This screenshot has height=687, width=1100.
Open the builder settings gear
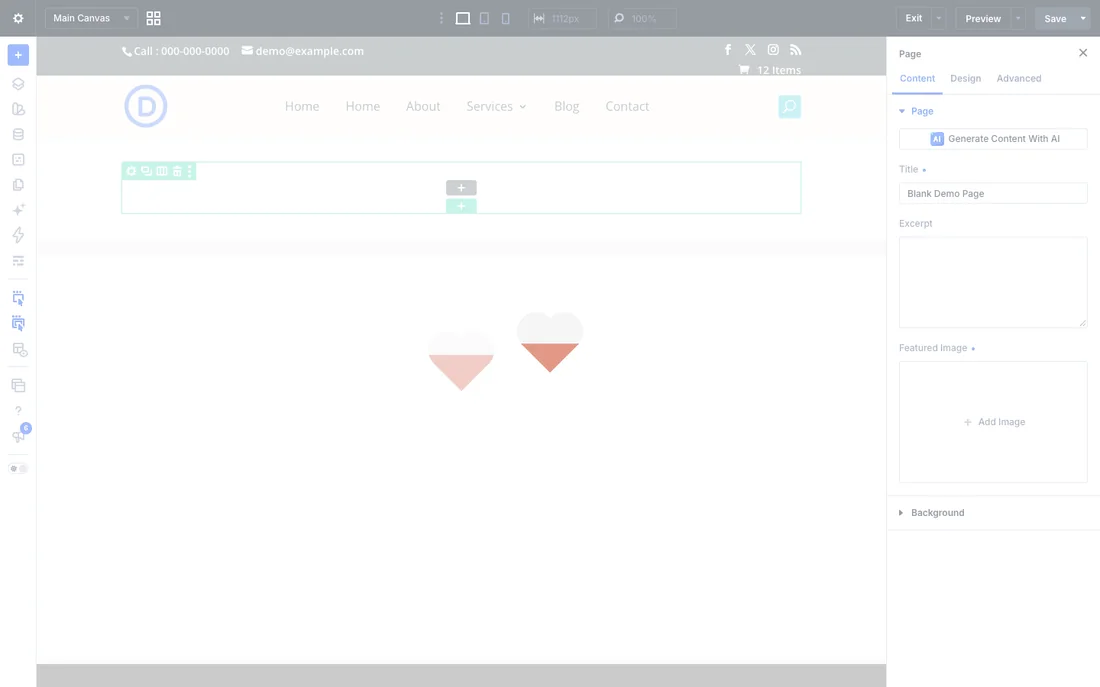tap(18, 18)
